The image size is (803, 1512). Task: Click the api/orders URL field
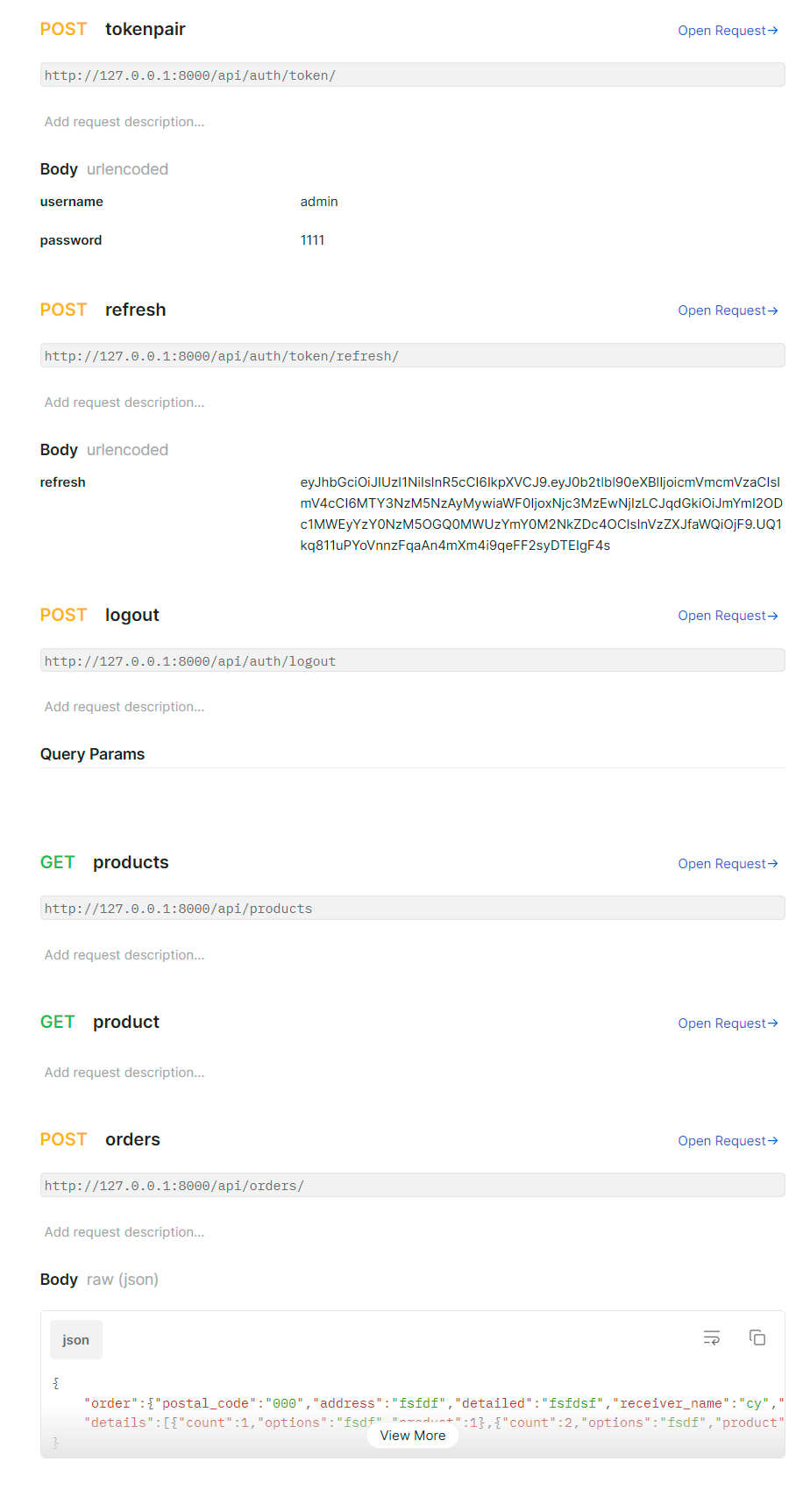(413, 1186)
